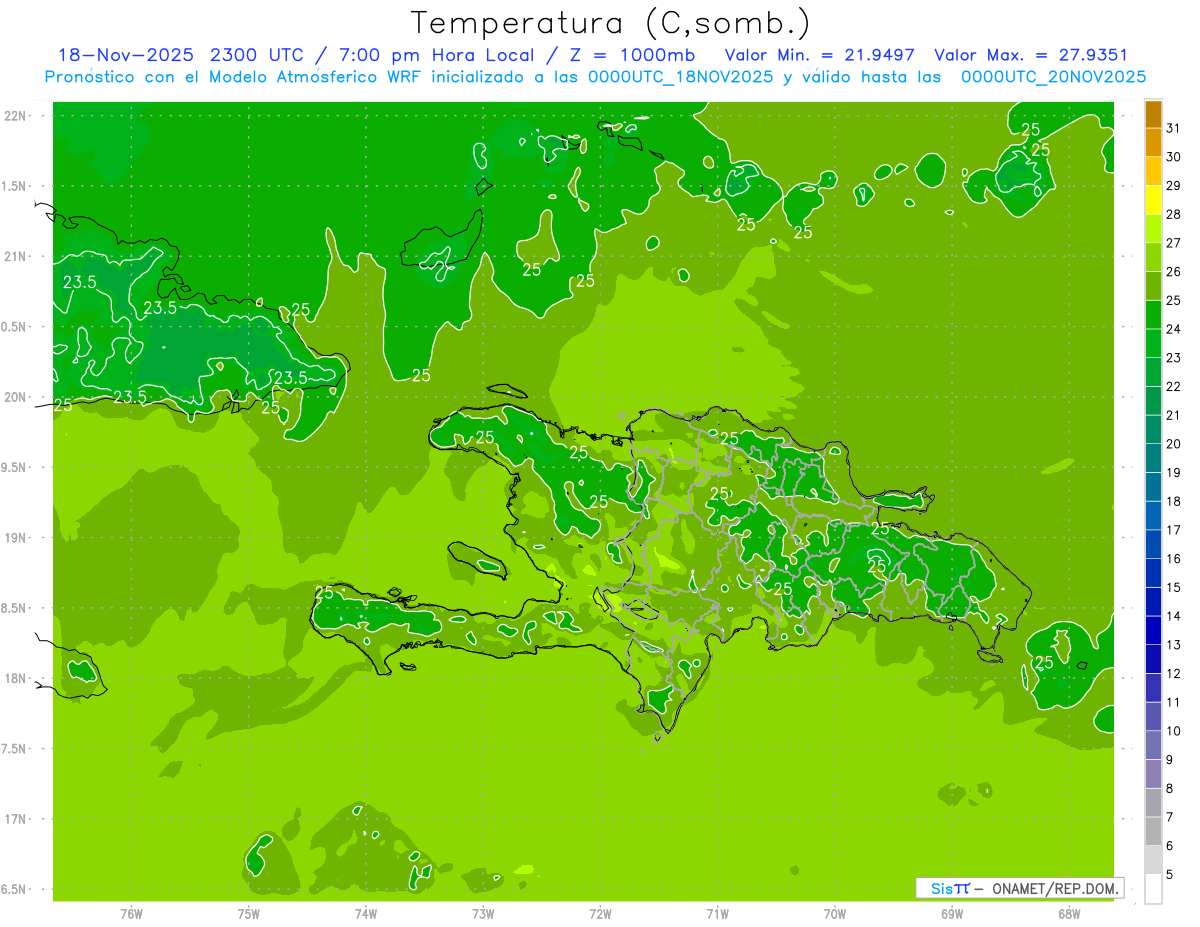Select the "Valor Min. = 21.9497" text
This screenshot has height=927, width=1200.
click(x=819, y=55)
